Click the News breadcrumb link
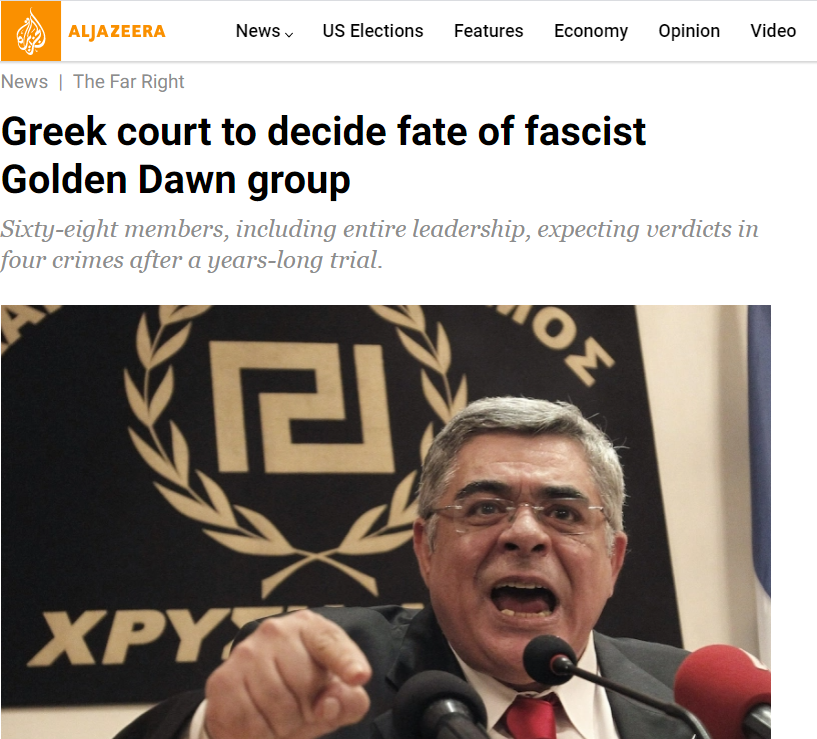The image size is (817, 739). (24, 82)
